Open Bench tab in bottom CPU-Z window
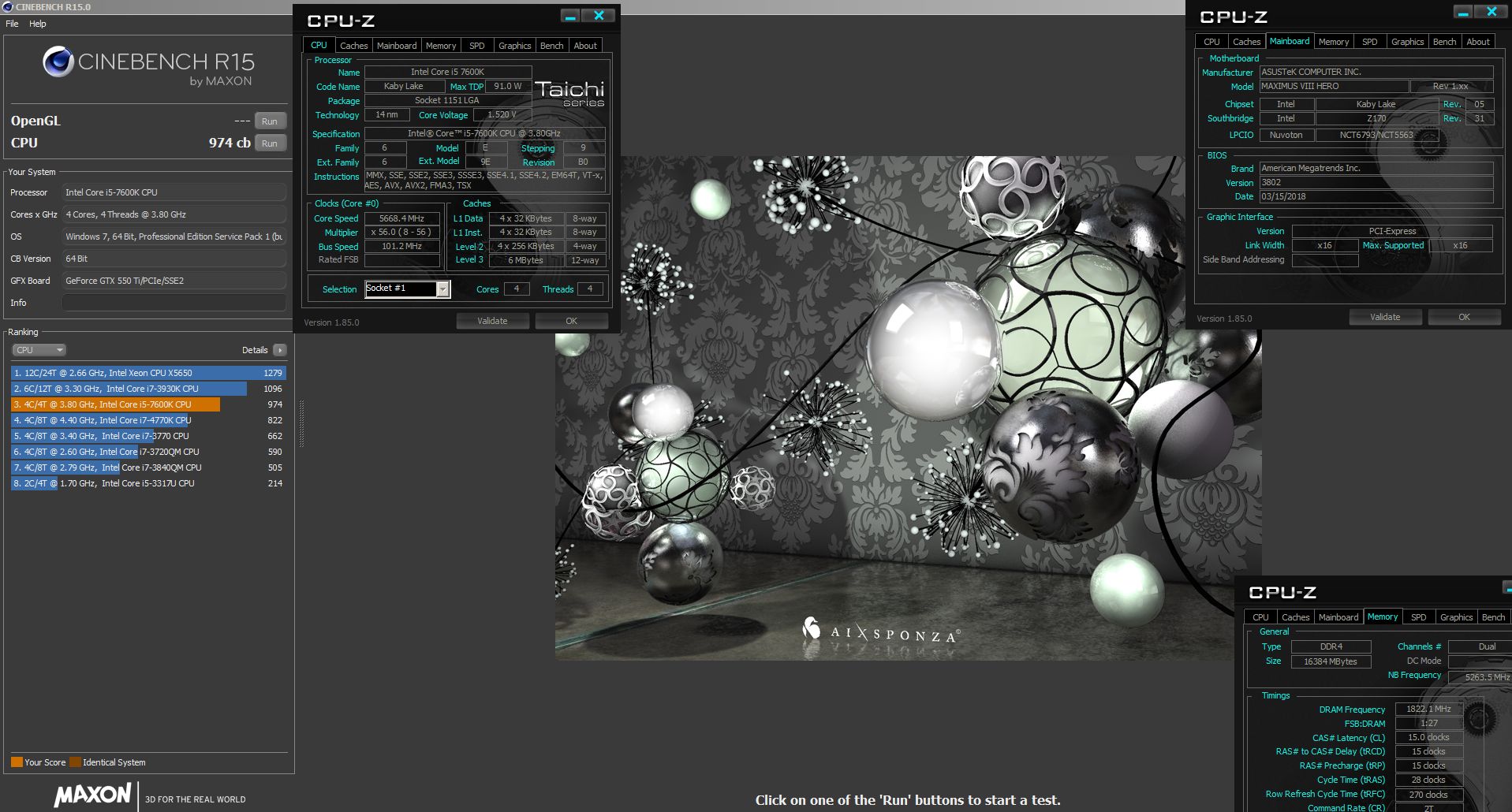This screenshot has height=812, width=1512. coord(1494,617)
